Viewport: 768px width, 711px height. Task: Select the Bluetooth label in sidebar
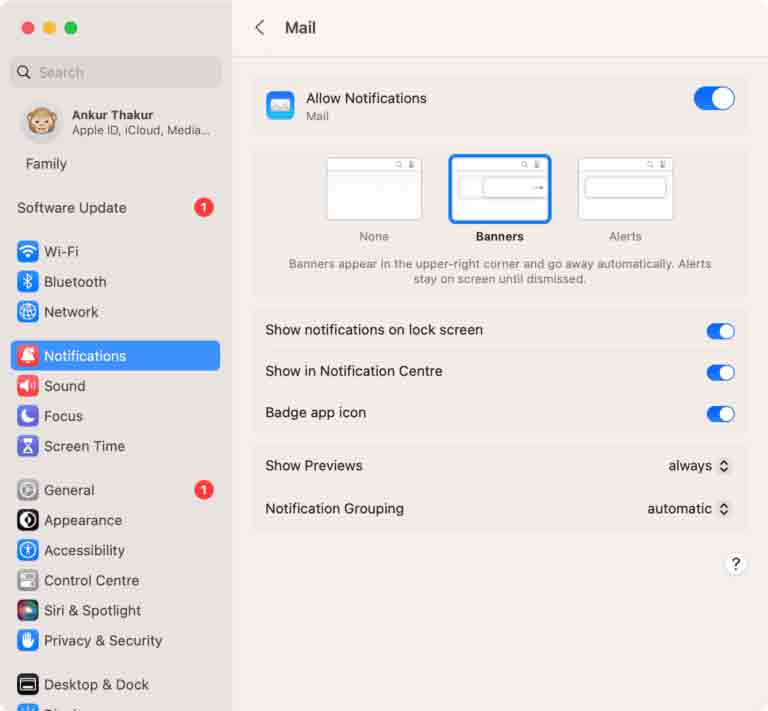(x=75, y=282)
